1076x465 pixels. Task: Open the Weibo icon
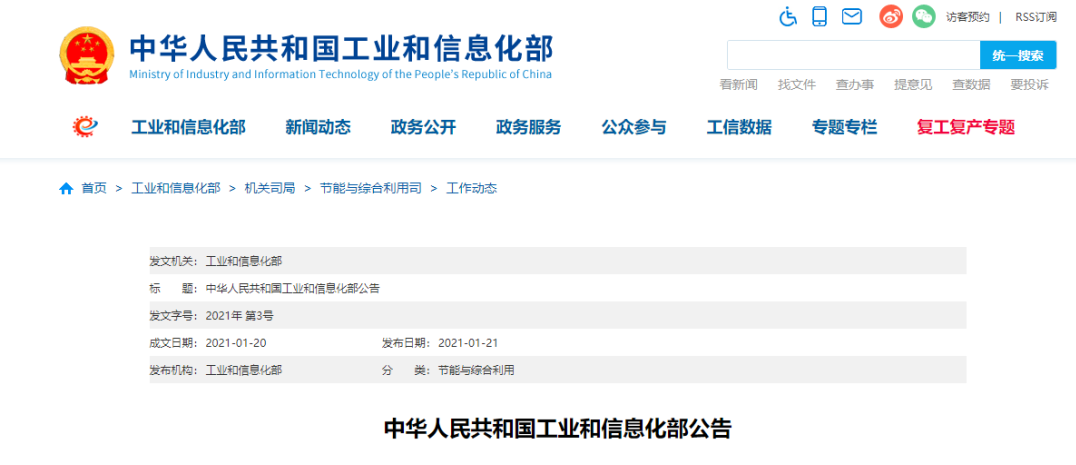point(891,16)
